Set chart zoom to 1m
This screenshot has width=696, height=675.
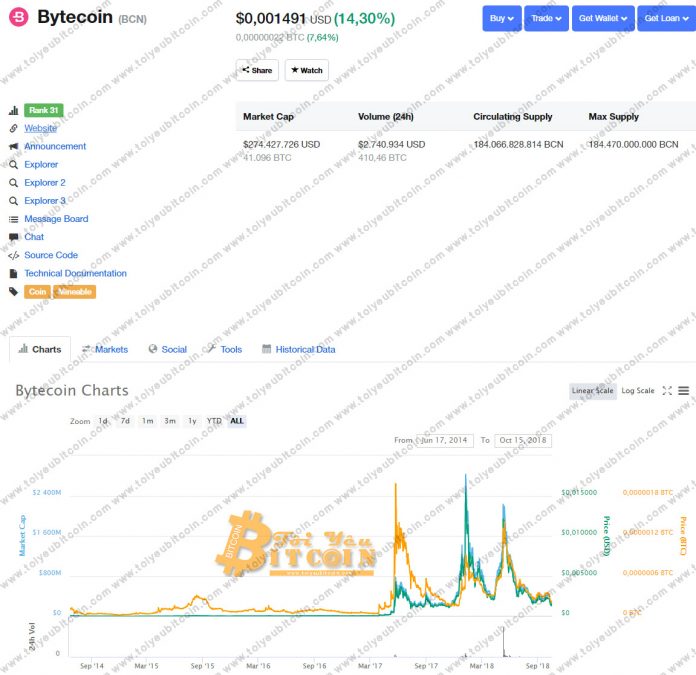pyautogui.click(x=148, y=421)
